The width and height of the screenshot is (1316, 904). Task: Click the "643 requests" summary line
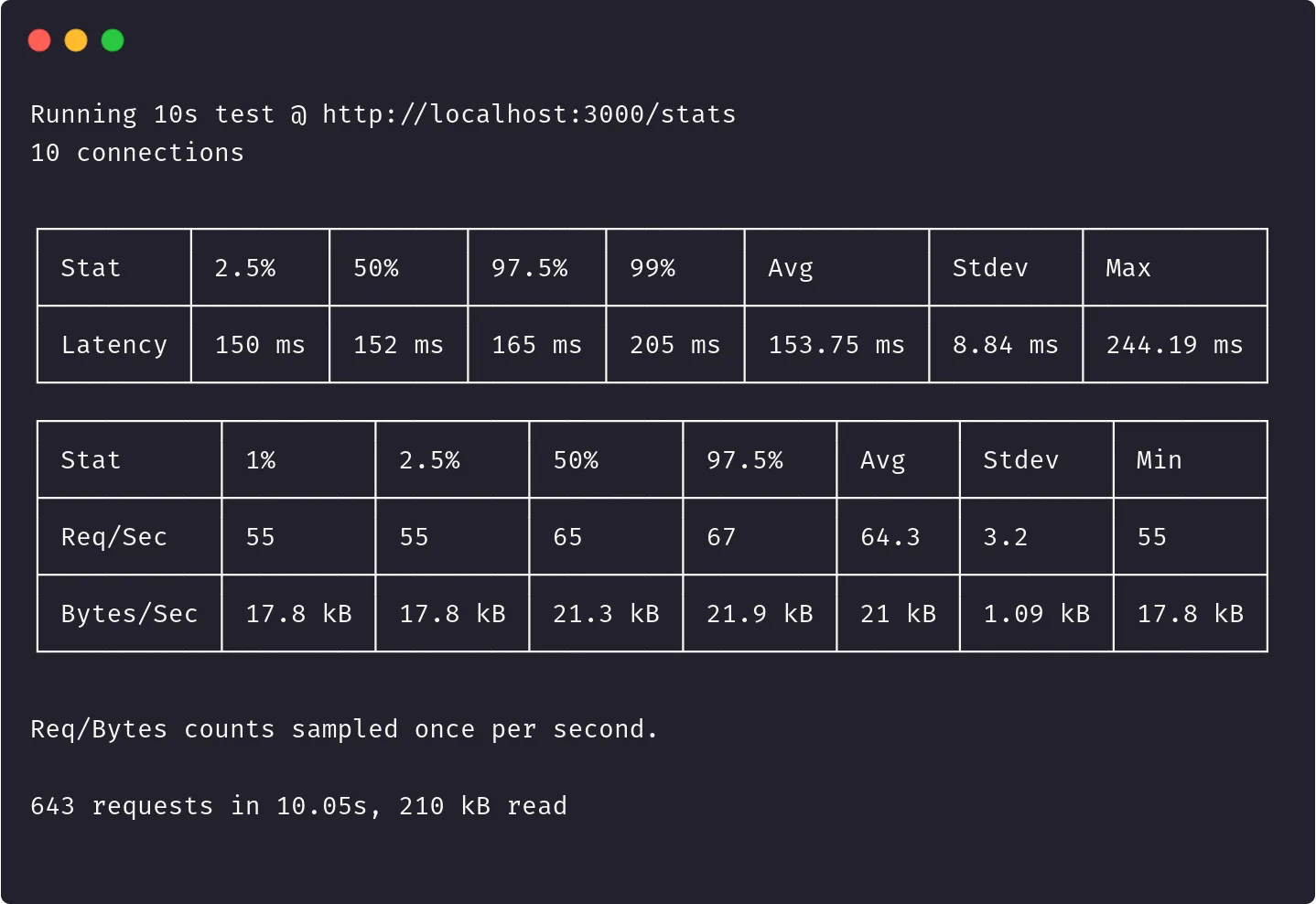pyautogui.click(x=298, y=806)
